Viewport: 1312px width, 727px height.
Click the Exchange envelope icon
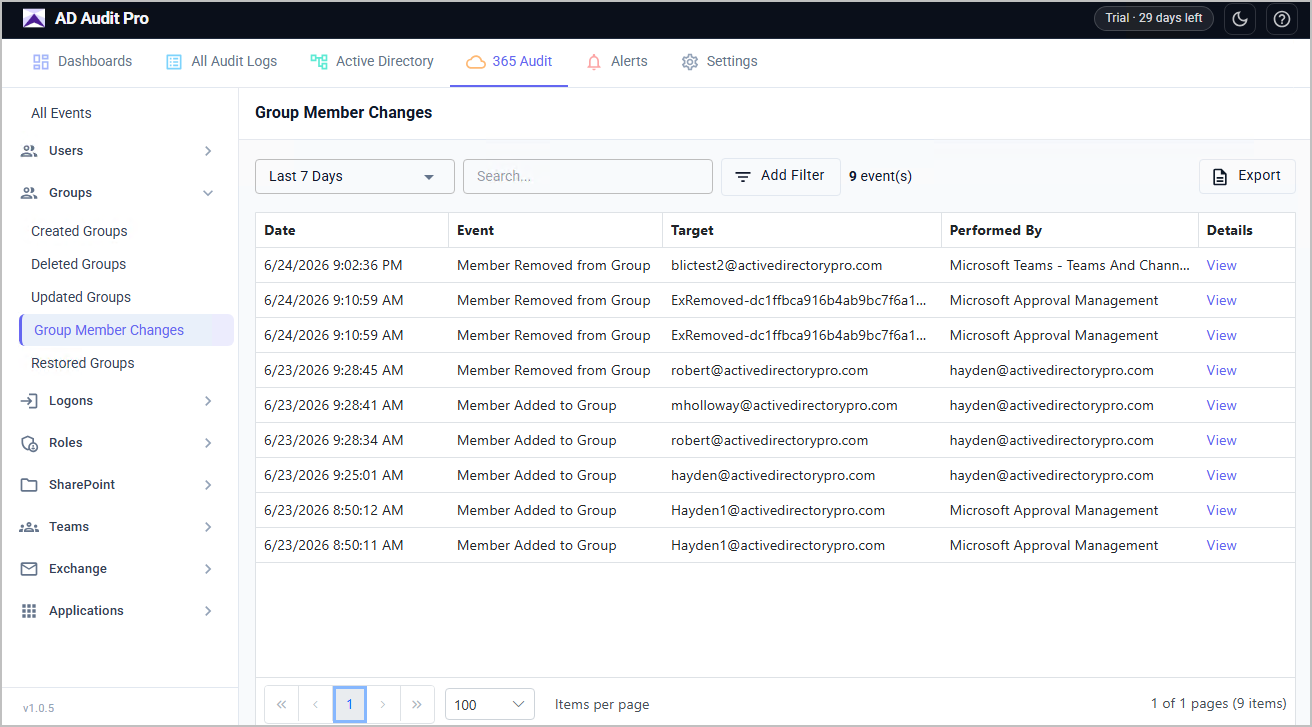click(29, 569)
